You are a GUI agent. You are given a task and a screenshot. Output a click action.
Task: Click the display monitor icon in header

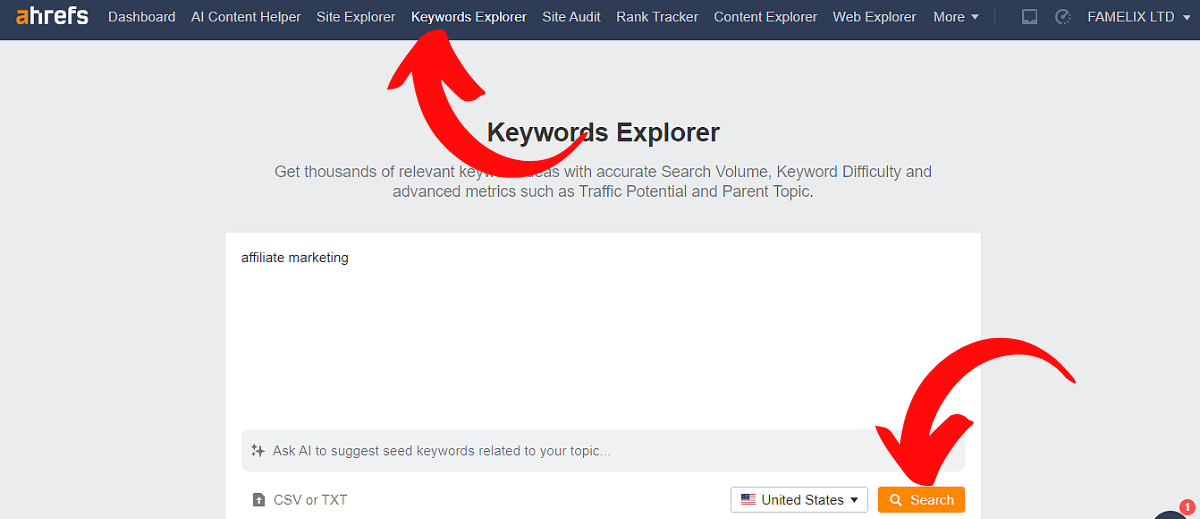1030,17
